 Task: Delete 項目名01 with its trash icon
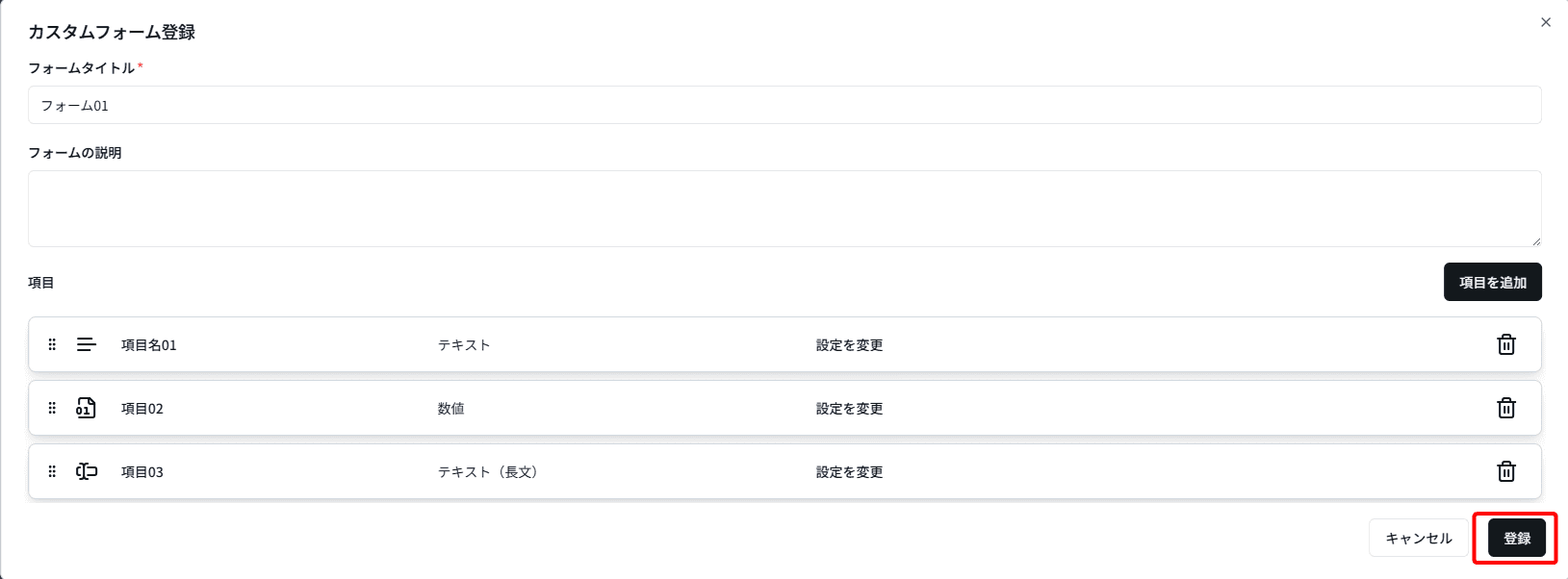coord(1506,344)
